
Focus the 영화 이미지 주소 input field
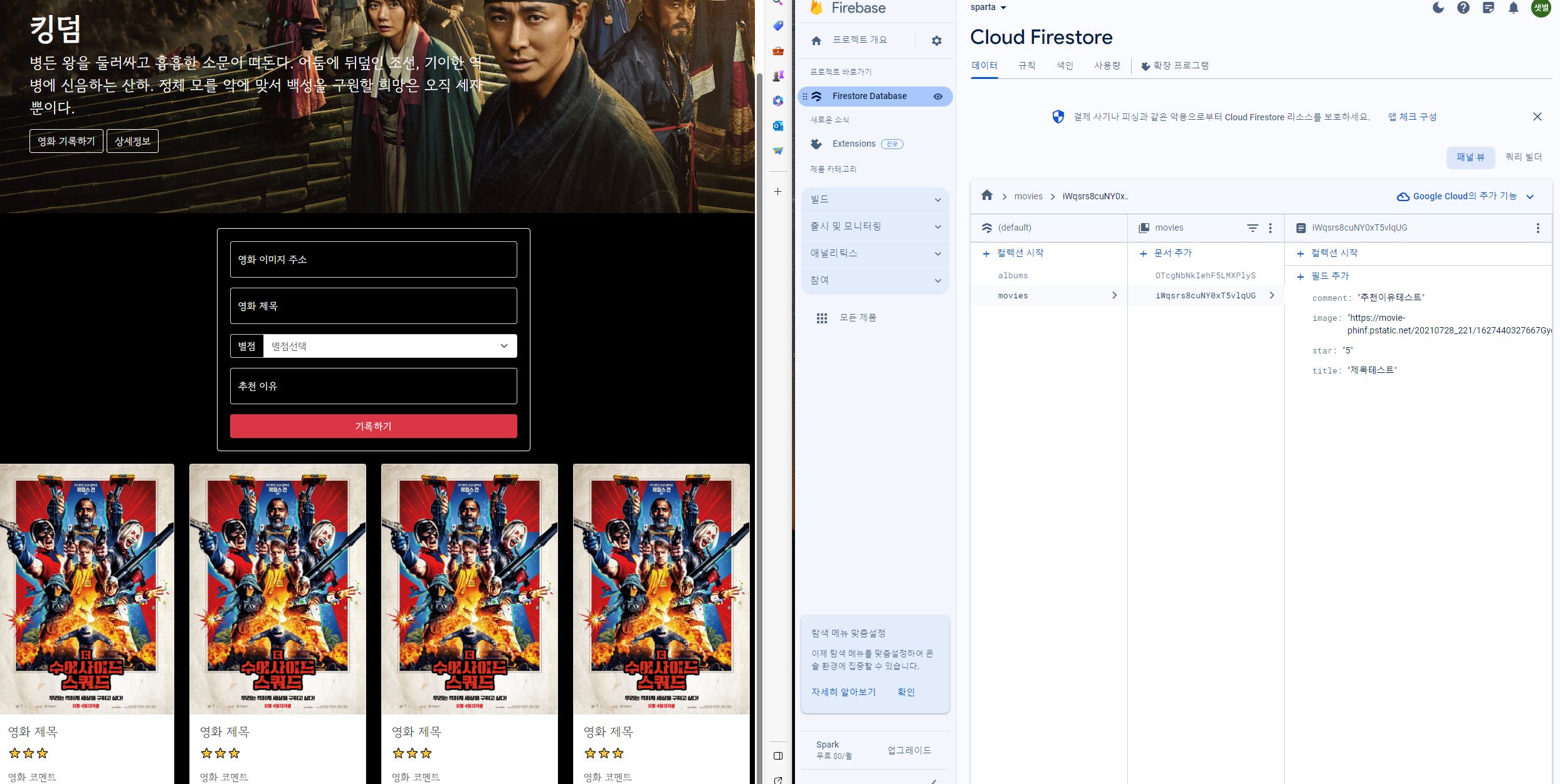coord(374,259)
